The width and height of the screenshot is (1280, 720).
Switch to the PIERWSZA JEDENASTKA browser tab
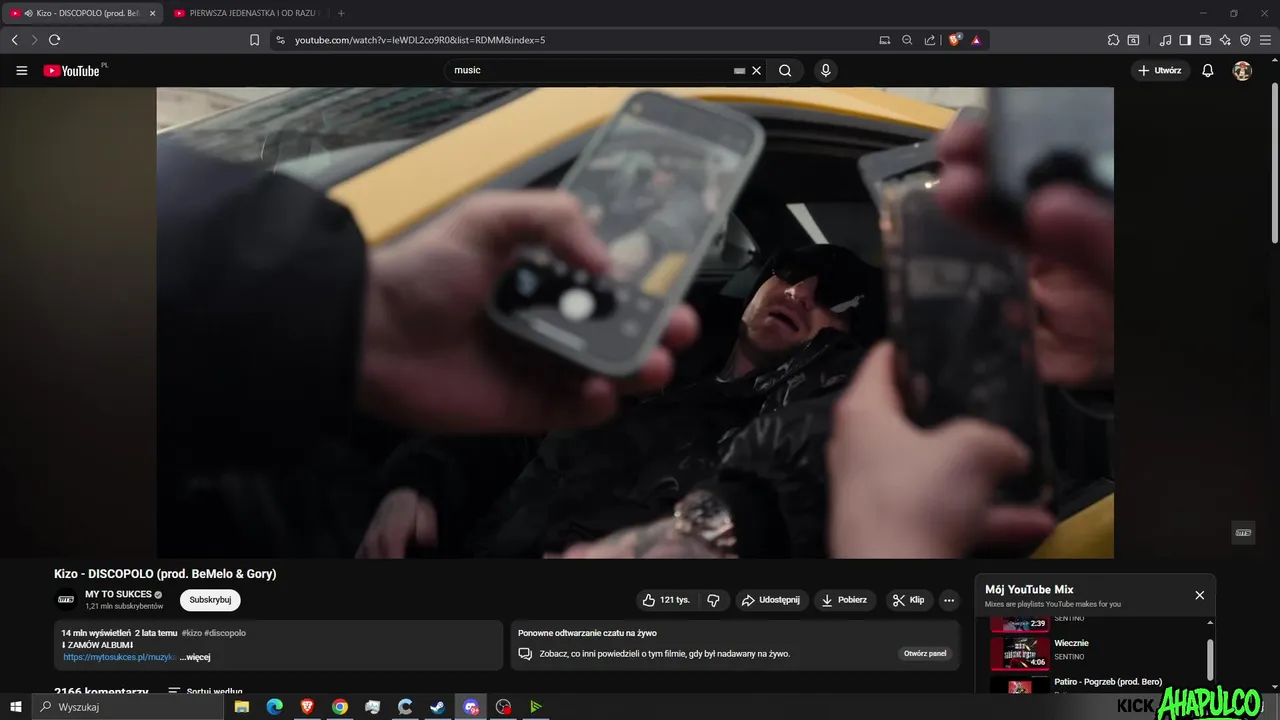pyautogui.click(x=247, y=13)
